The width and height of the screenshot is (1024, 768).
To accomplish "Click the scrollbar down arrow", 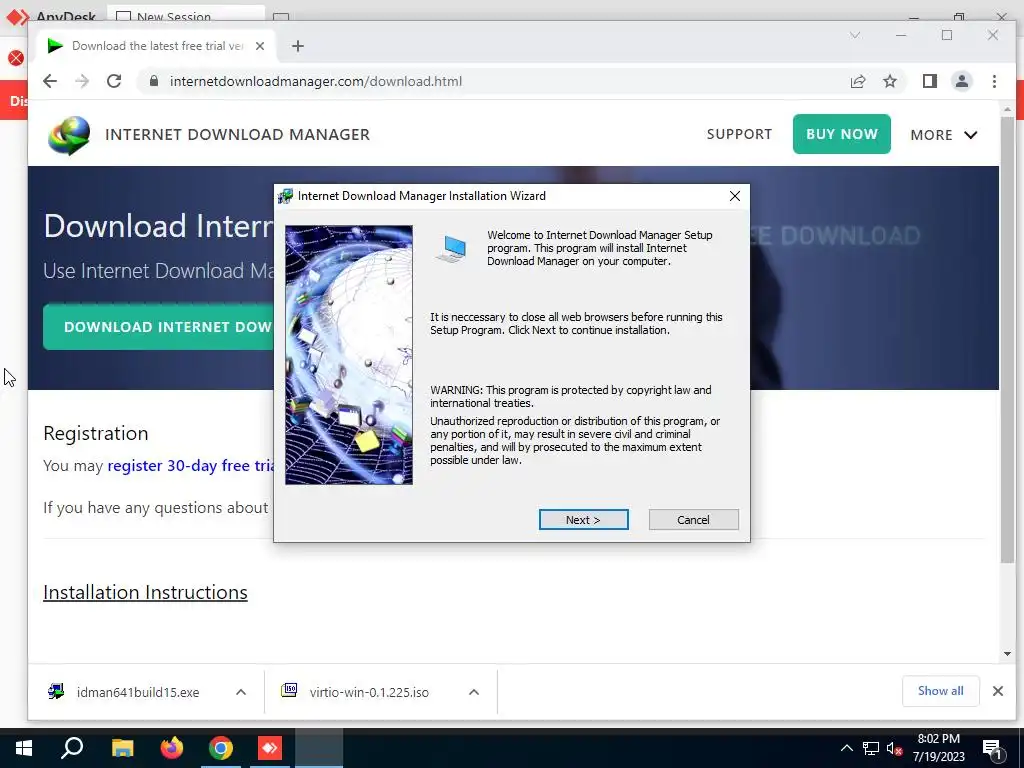I will (x=1007, y=654).
